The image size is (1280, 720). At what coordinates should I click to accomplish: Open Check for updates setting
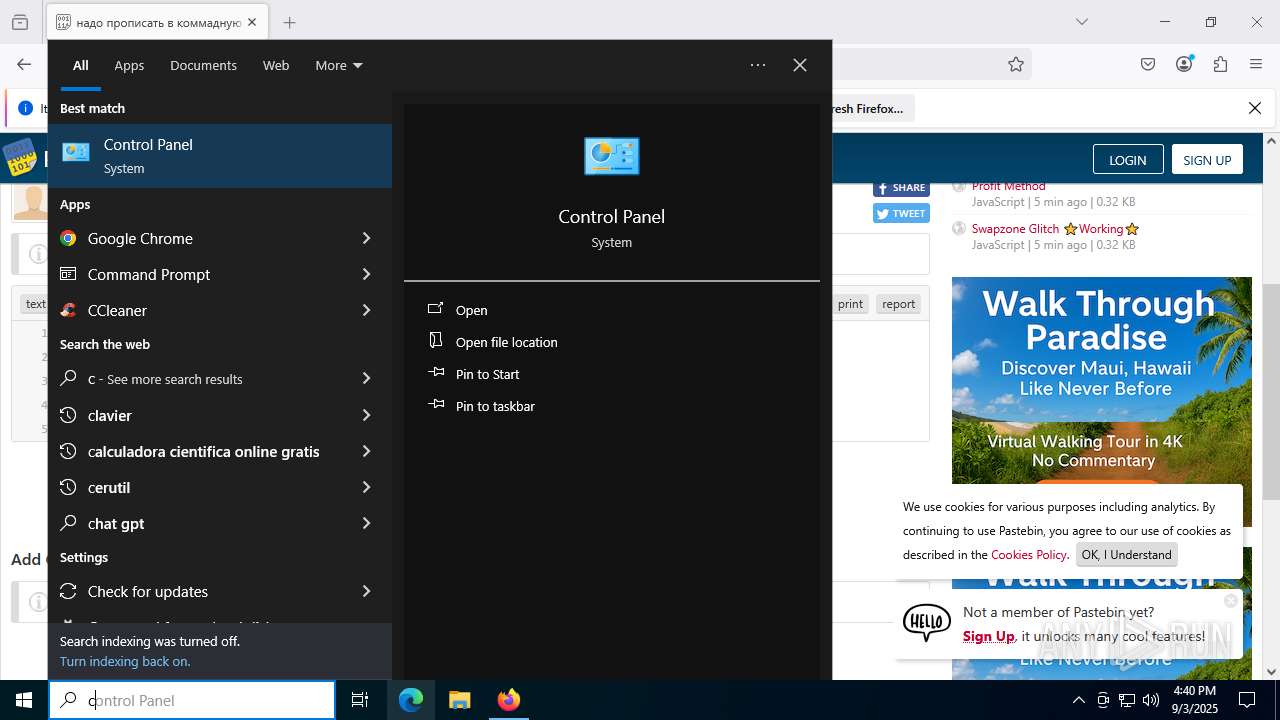pyautogui.click(x=196, y=591)
